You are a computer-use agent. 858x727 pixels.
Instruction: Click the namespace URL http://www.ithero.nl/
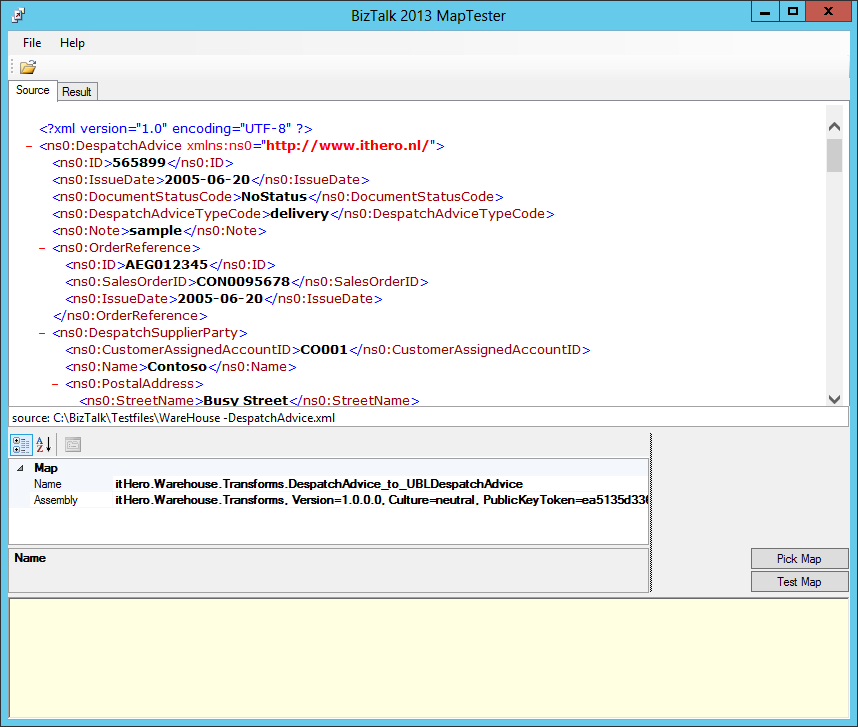(347, 146)
